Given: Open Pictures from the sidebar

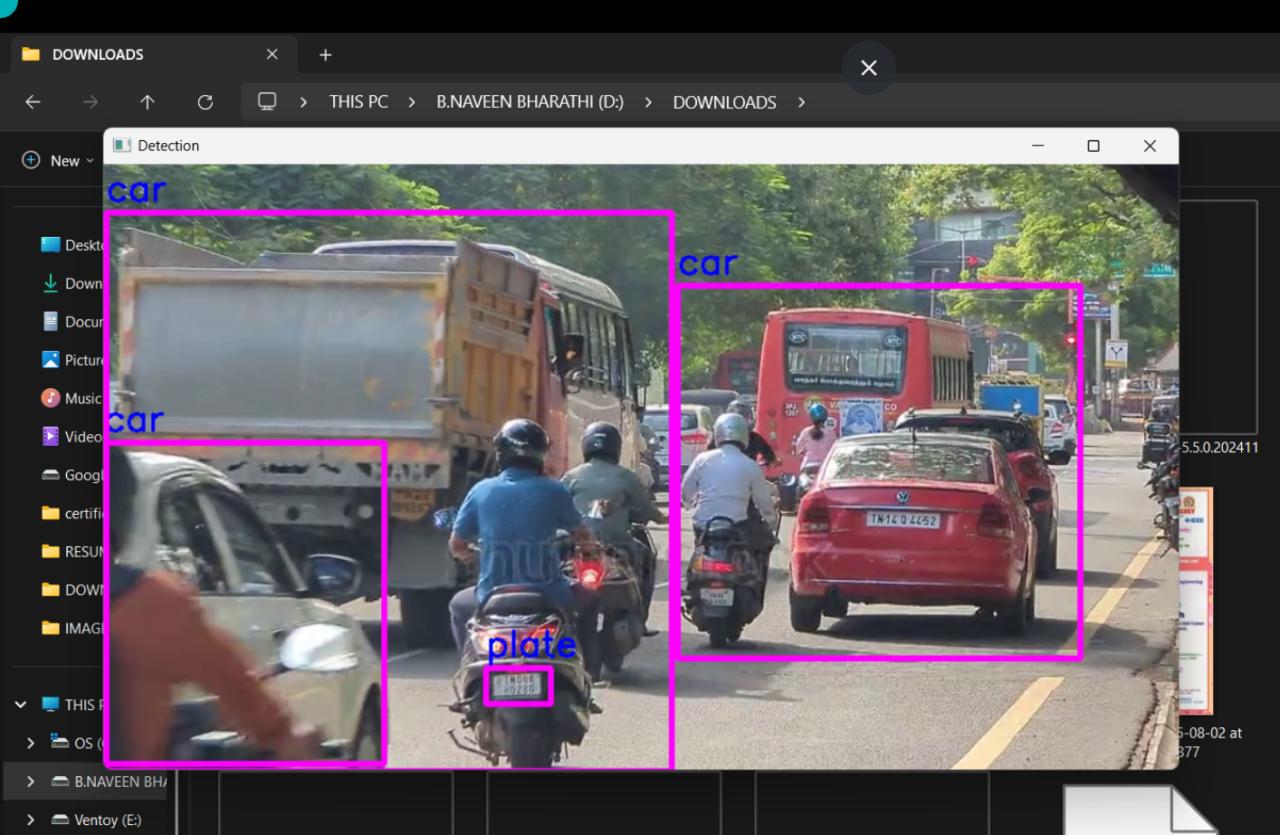Looking at the screenshot, I should pos(72,360).
